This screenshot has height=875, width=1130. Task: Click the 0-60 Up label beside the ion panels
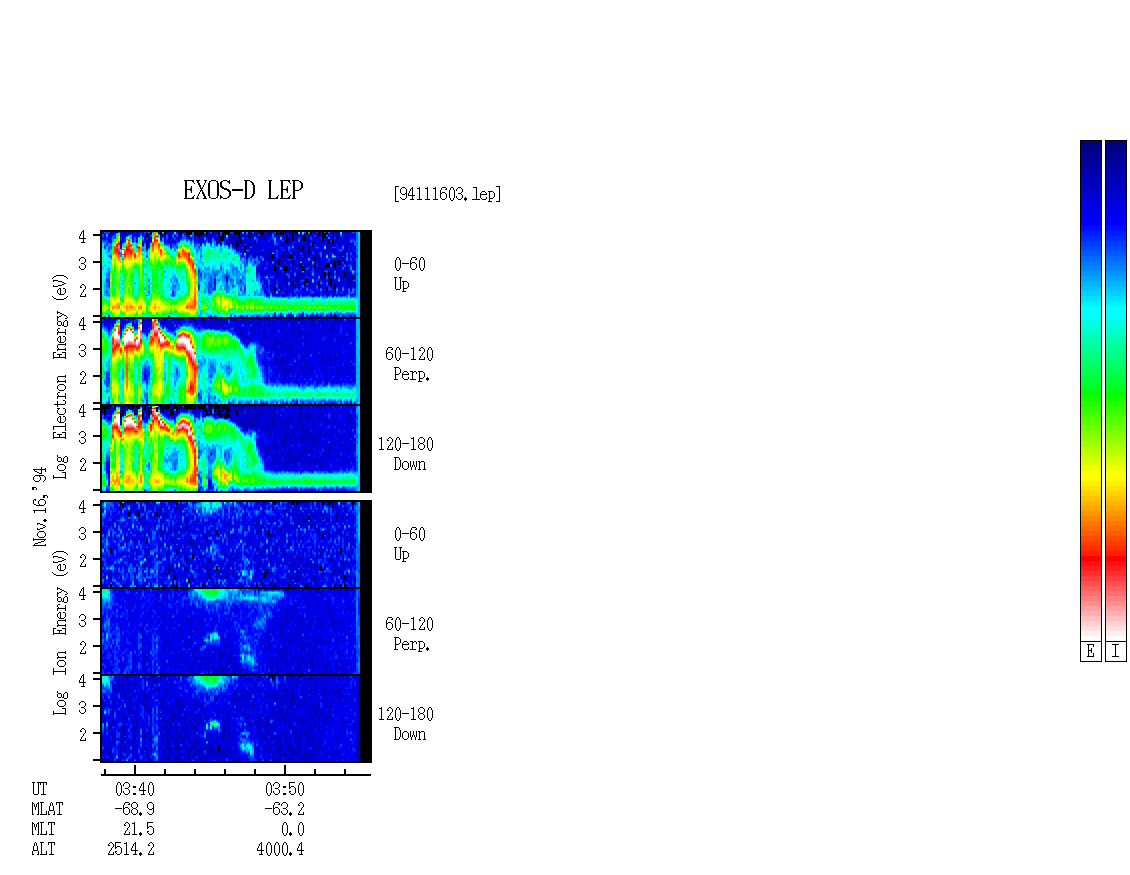409,544
